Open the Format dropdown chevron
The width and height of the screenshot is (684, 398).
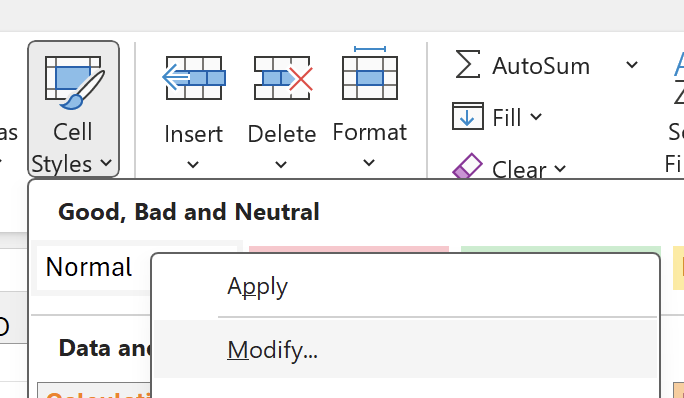click(369, 163)
